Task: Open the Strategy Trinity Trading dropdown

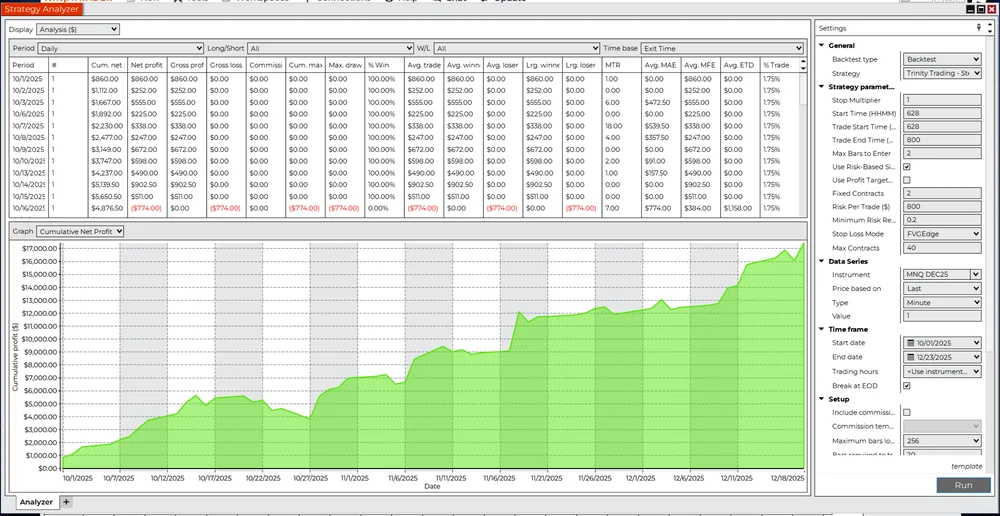Action: click(x=942, y=73)
